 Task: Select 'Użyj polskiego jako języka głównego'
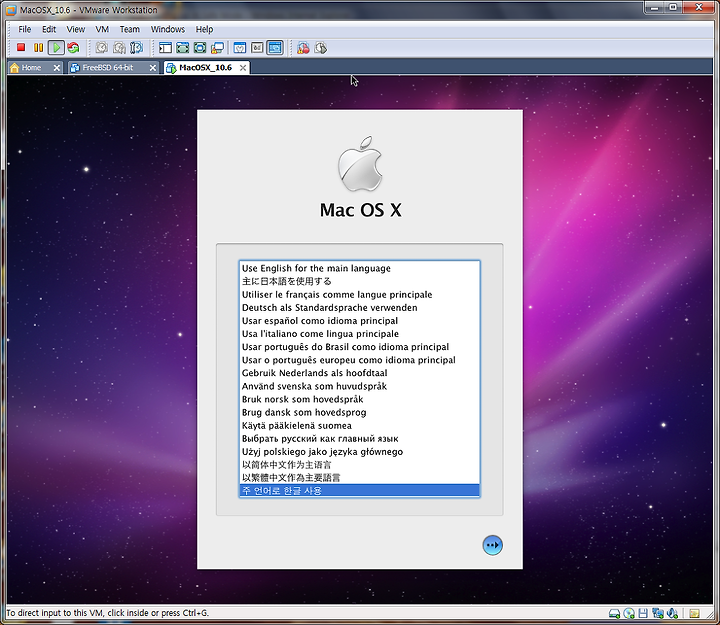[x=360, y=451]
